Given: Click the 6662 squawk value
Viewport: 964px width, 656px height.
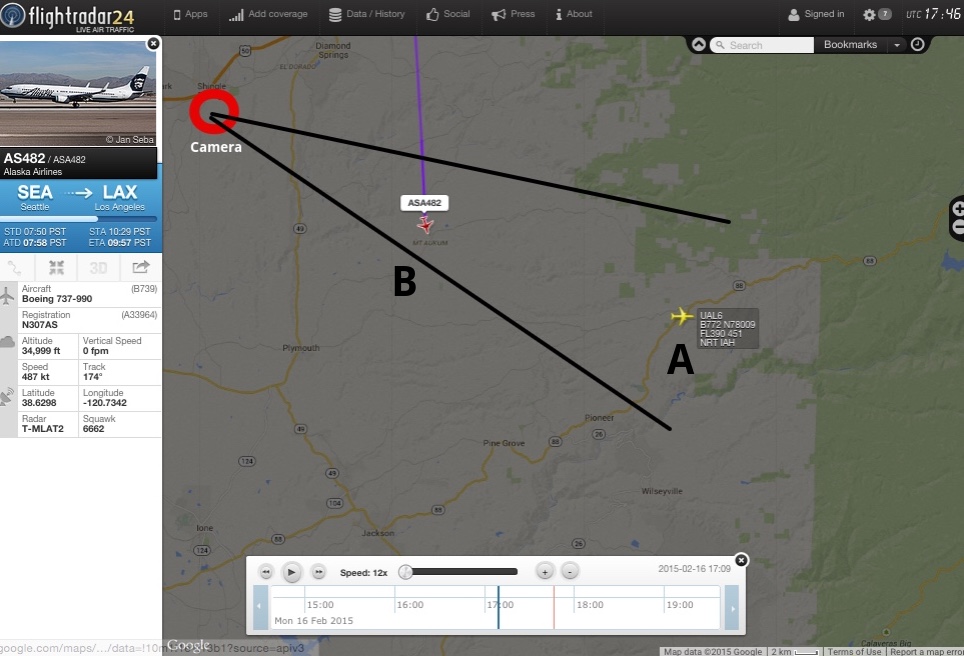Looking at the screenshot, I should (x=93, y=429).
